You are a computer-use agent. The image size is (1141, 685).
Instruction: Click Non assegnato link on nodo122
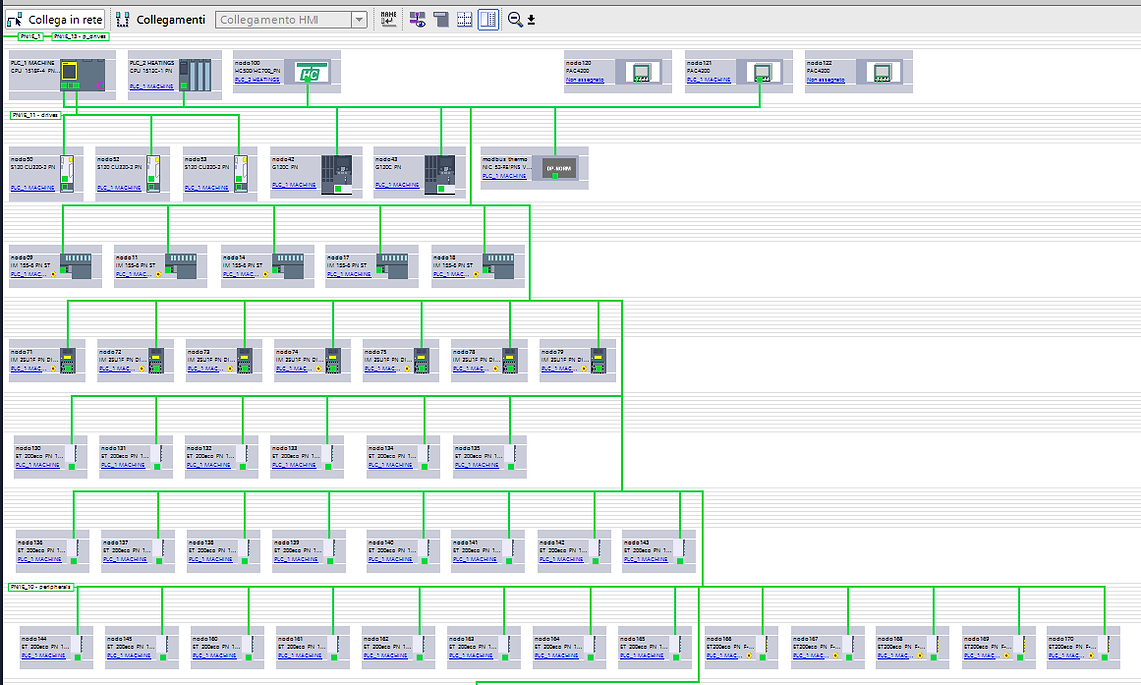click(826, 79)
